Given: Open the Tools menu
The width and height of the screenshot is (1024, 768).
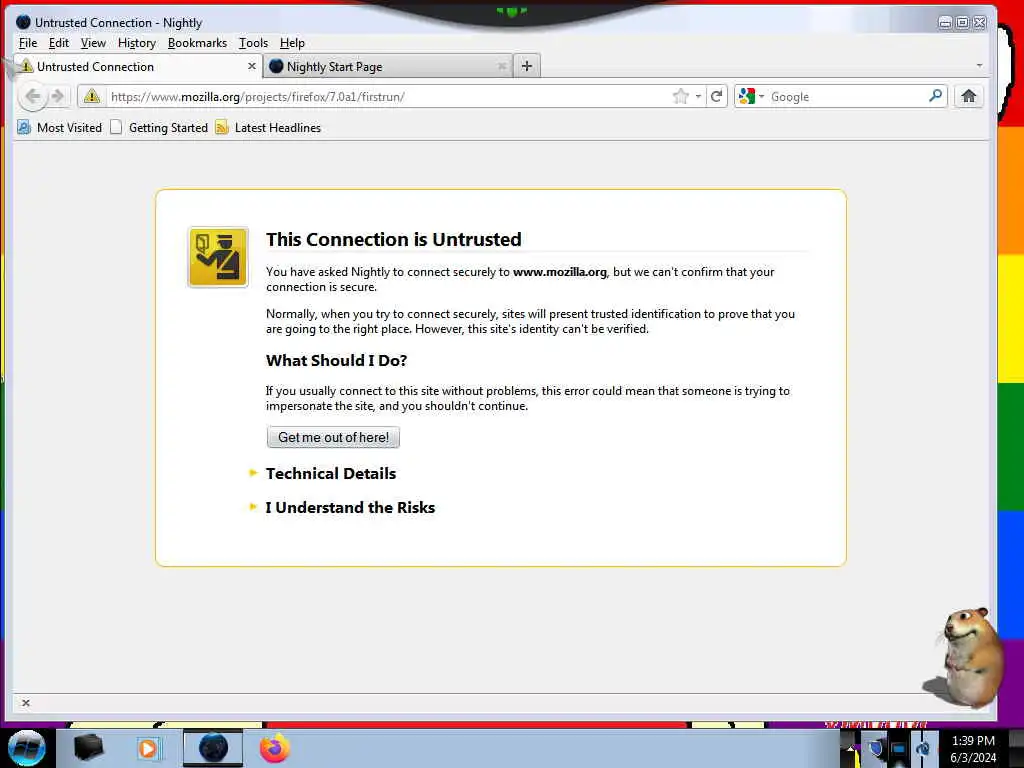Looking at the screenshot, I should tap(253, 43).
